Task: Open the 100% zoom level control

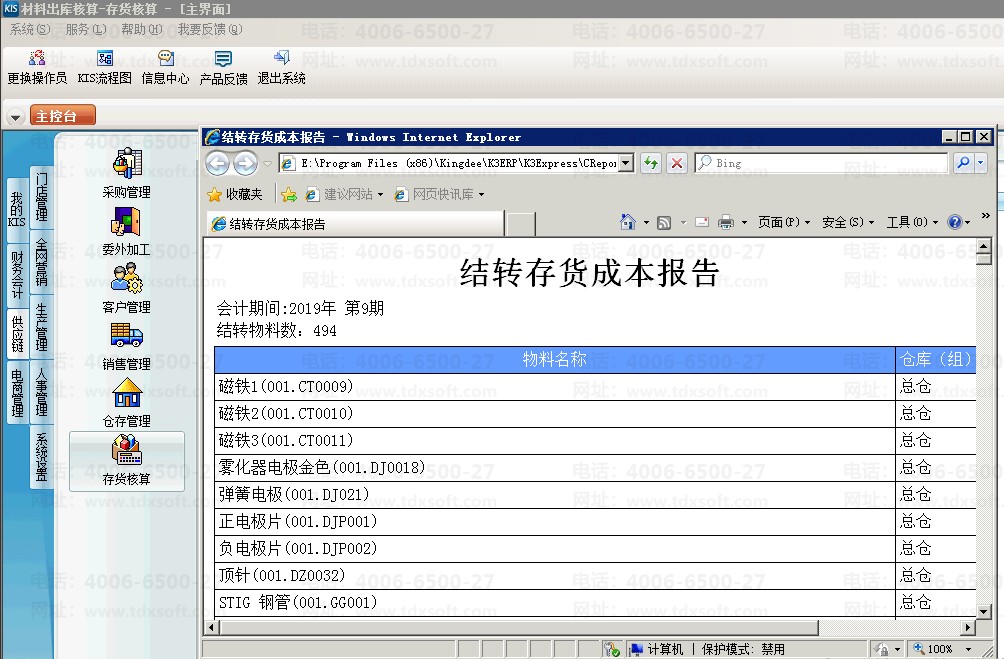Action: coord(945,649)
